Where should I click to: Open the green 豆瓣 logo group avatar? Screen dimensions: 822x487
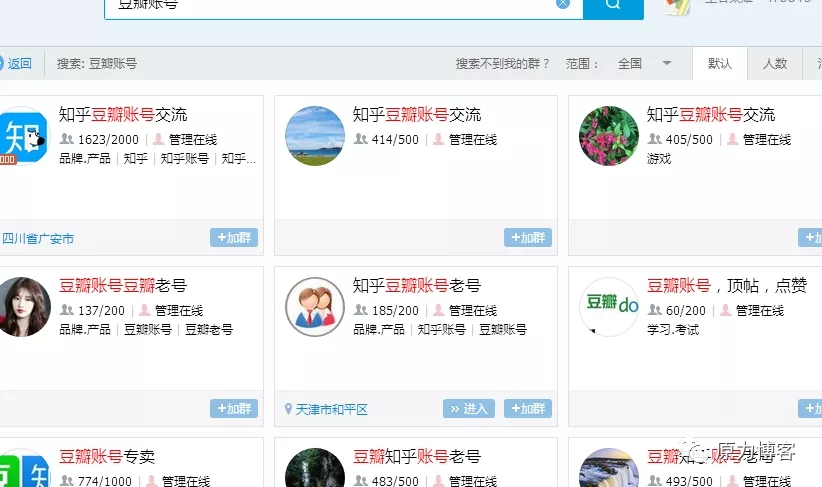tap(608, 307)
